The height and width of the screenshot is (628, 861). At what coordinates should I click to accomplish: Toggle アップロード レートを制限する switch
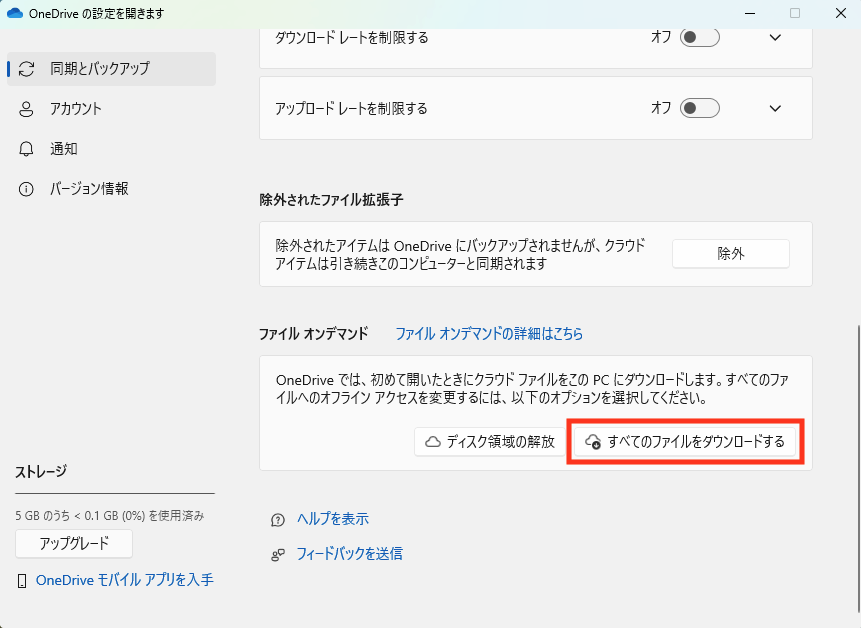(700, 108)
